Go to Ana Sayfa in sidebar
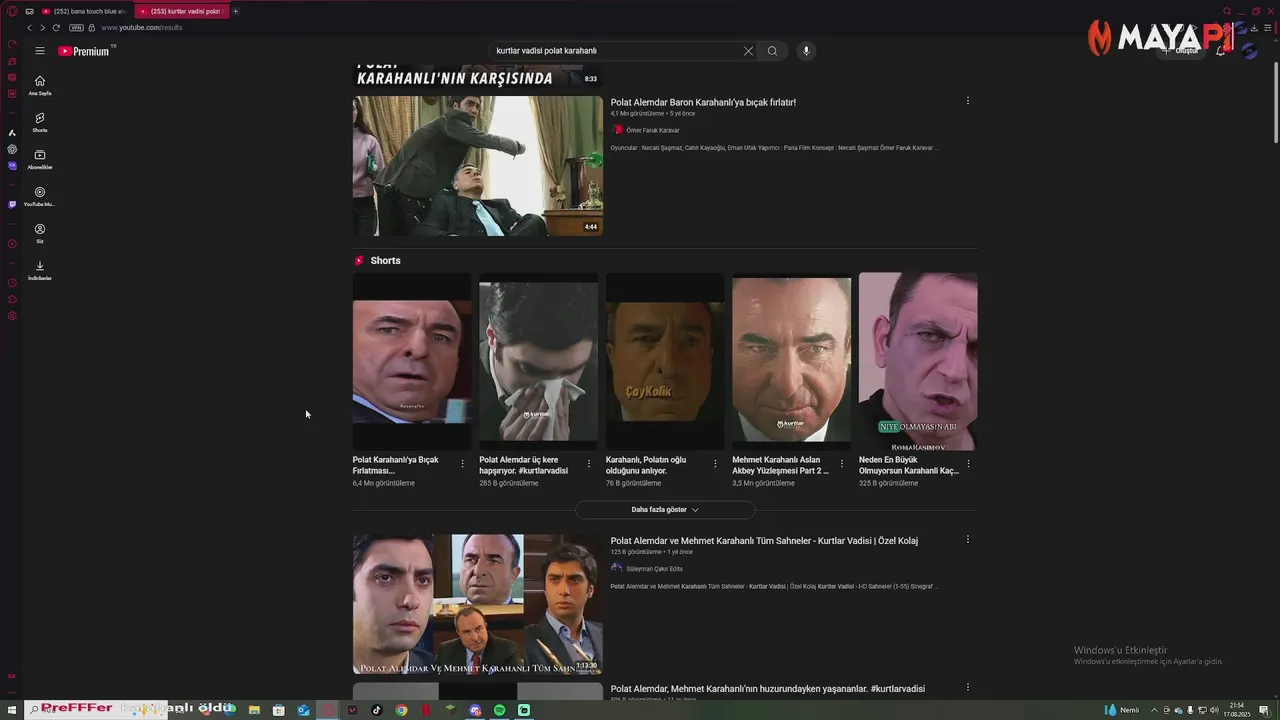Image resolution: width=1280 pixels, height=720 pixels. click(40, 85)
